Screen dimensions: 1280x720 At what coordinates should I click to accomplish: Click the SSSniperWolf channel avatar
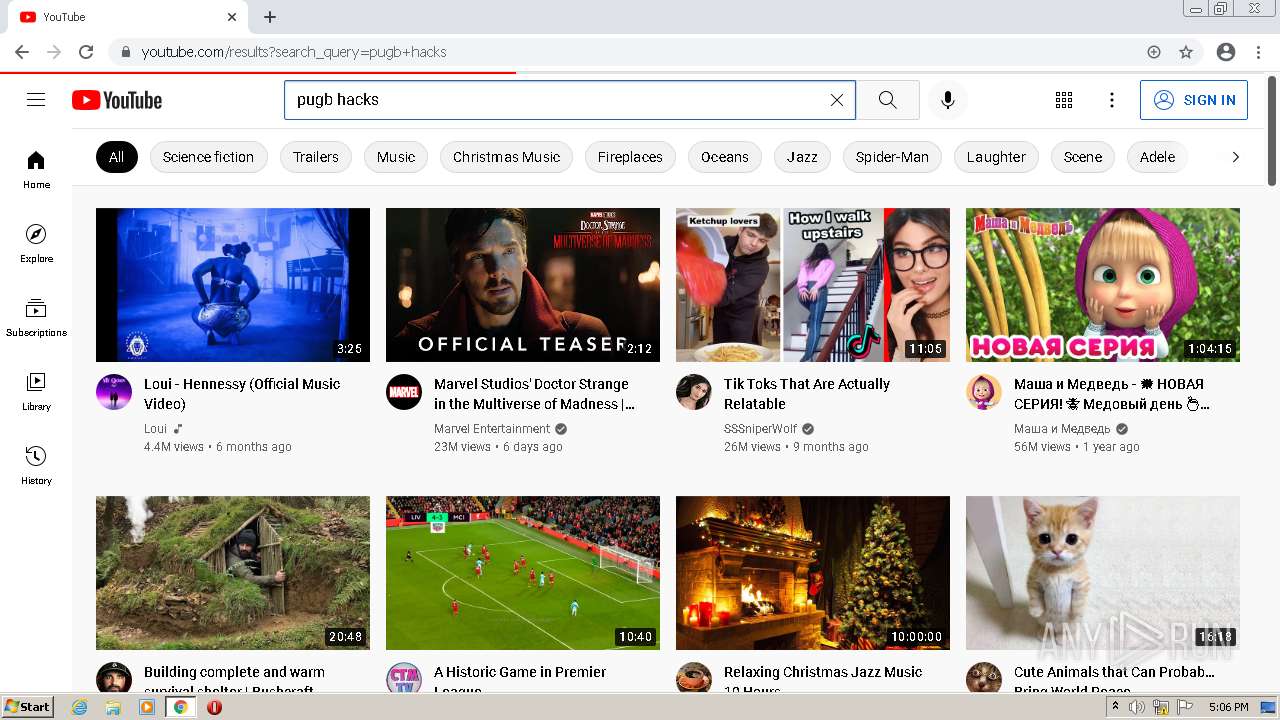(x=694, y=392)
